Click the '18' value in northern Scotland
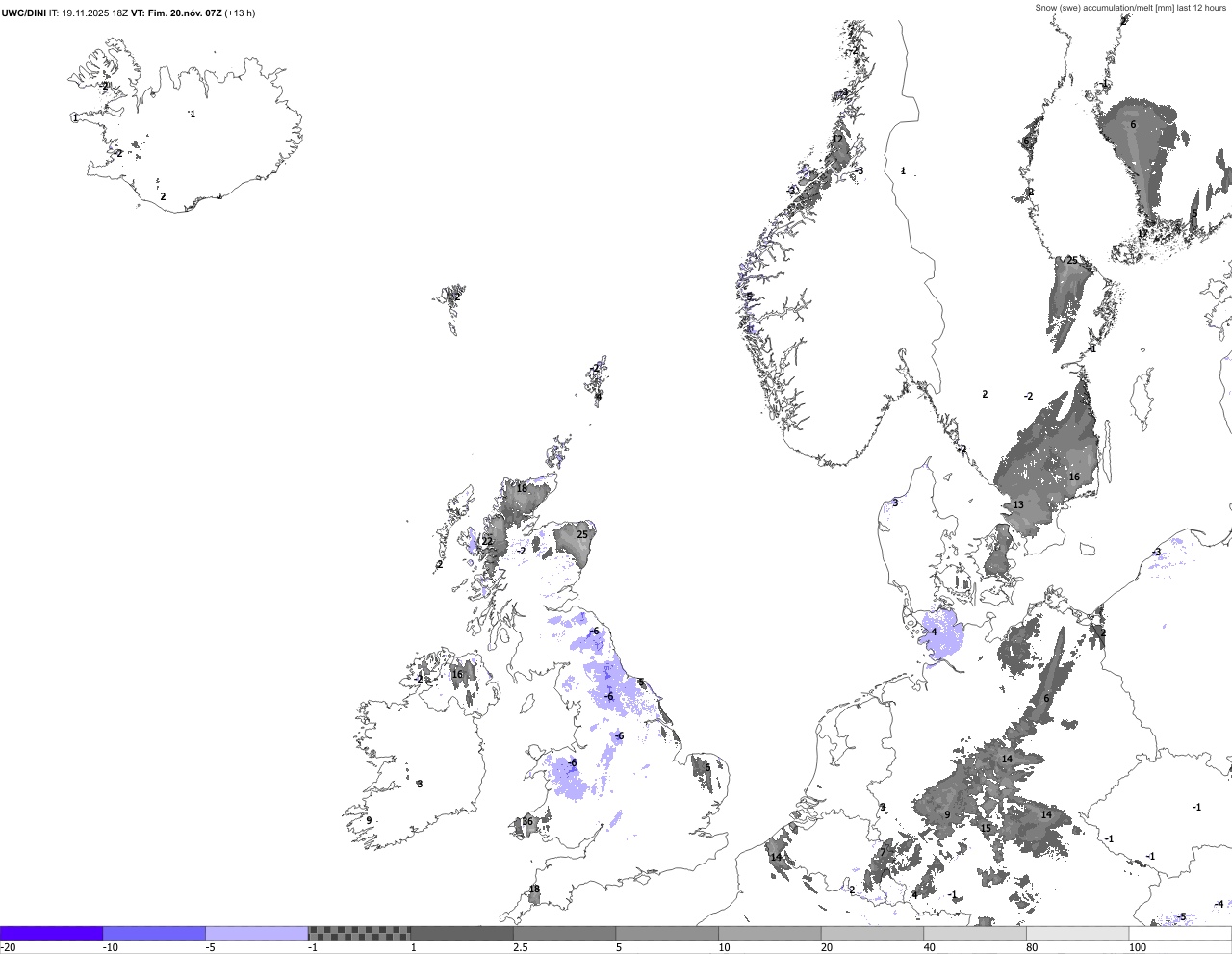Image resolution: width=1232 pixels, height=954 pixels. point(522,488)
